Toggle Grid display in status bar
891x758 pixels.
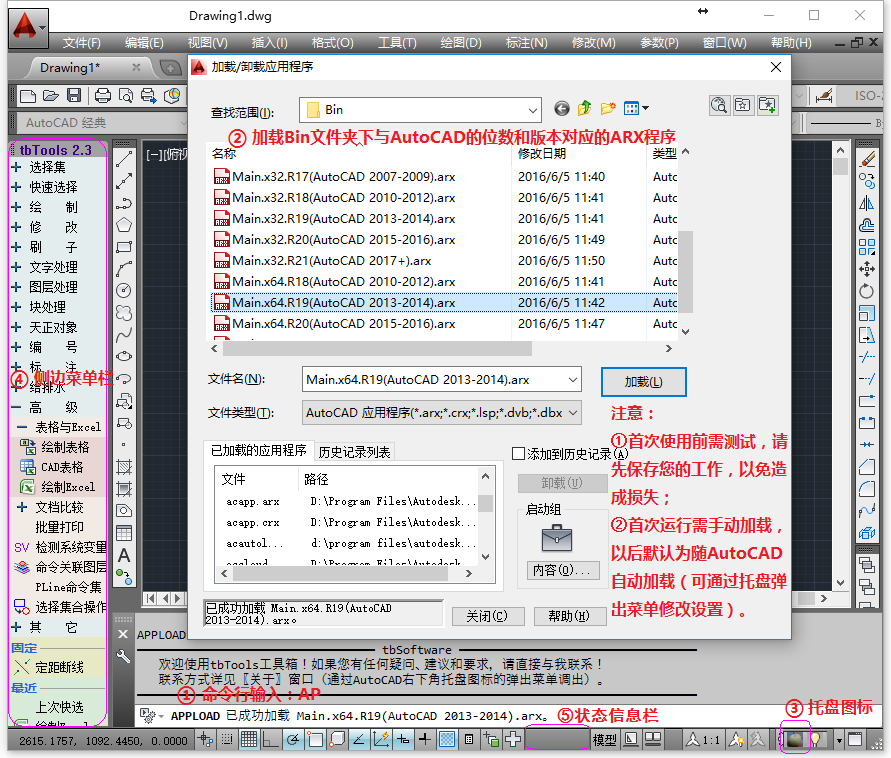pos(248,739)
